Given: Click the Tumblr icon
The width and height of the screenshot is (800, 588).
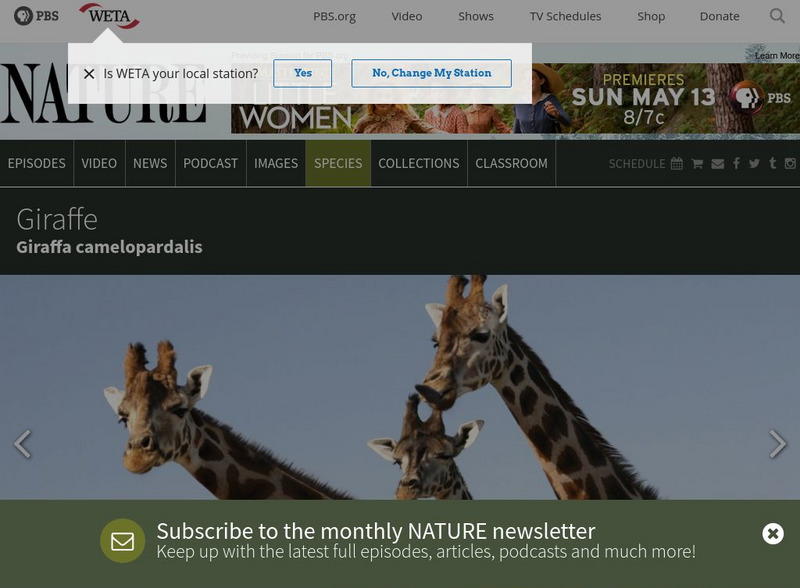Looking at the screenshot, I should [x=772, y=163].
